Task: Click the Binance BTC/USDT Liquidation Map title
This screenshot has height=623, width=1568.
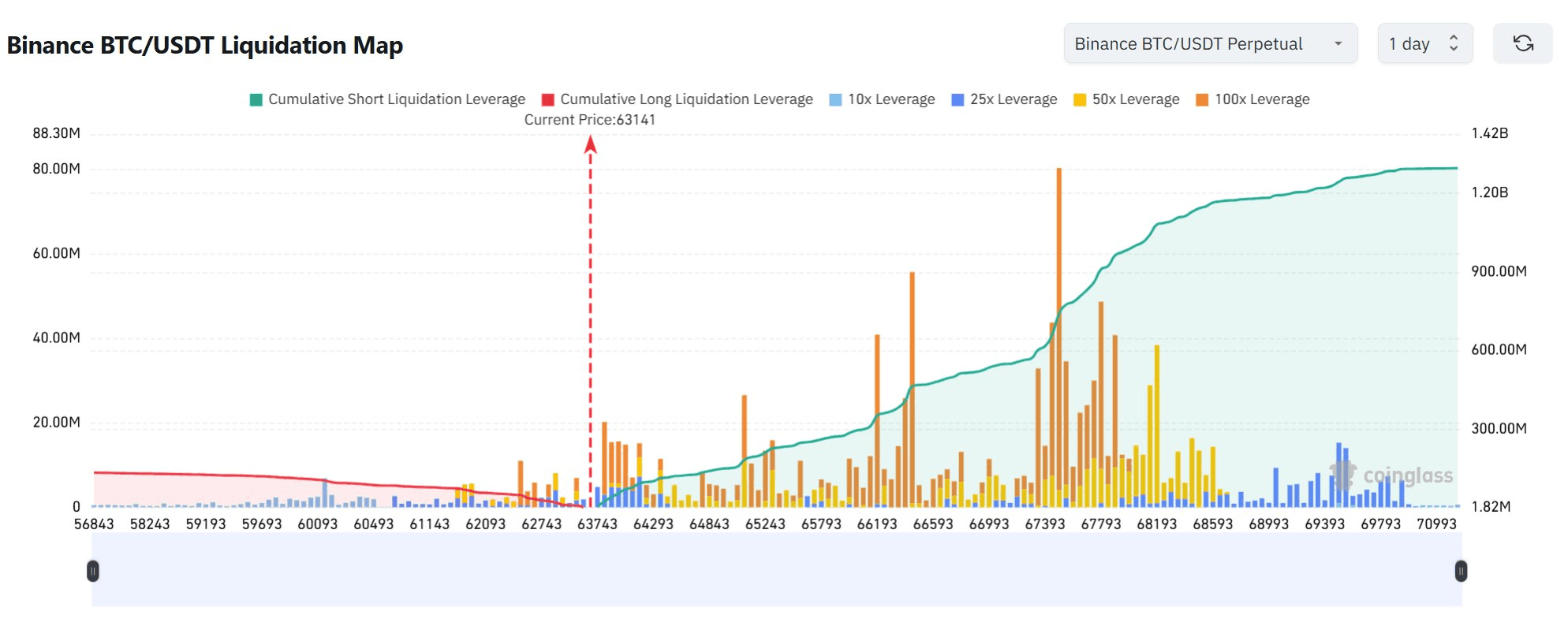Action: coord(205,45)
